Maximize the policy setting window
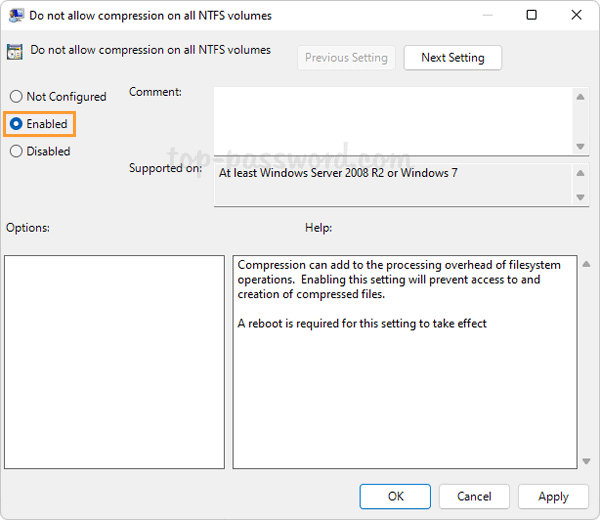 [x=532, y=15]
